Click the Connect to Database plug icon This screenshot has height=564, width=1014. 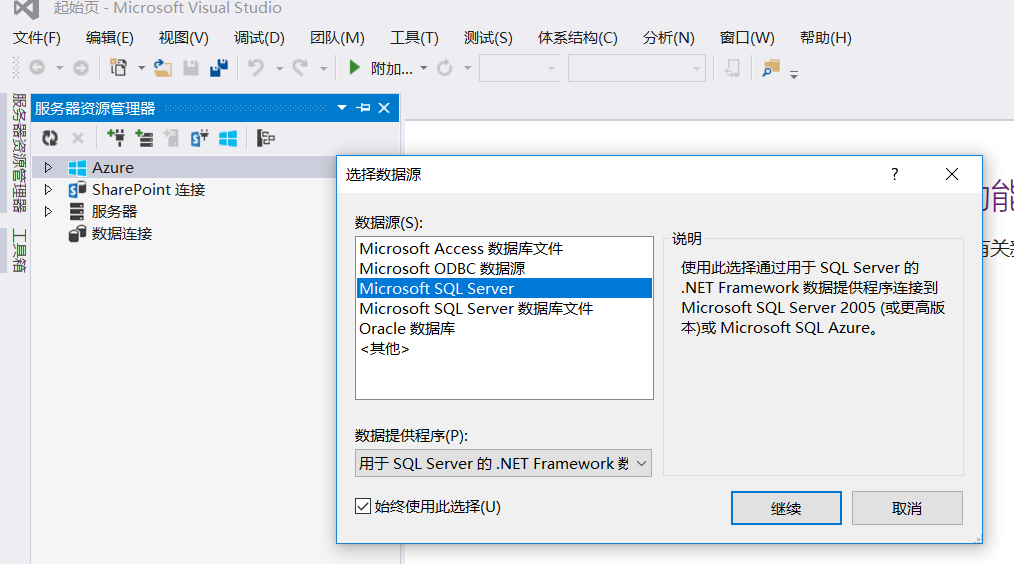tap(116, 138)
